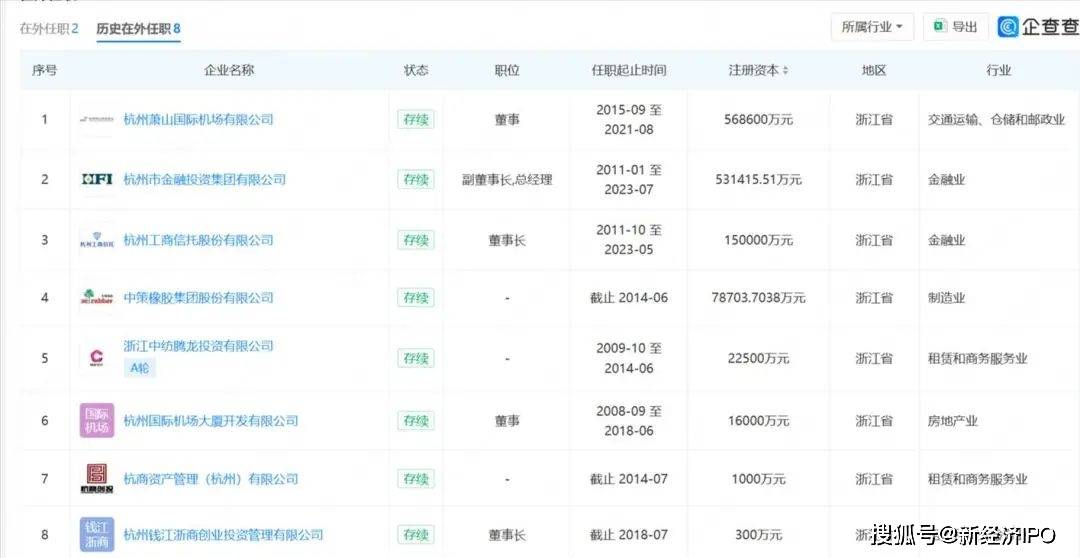This screenshot has height=558, width=1080.
Task: Click the 22500万元 capital cell
Action: 758,358
